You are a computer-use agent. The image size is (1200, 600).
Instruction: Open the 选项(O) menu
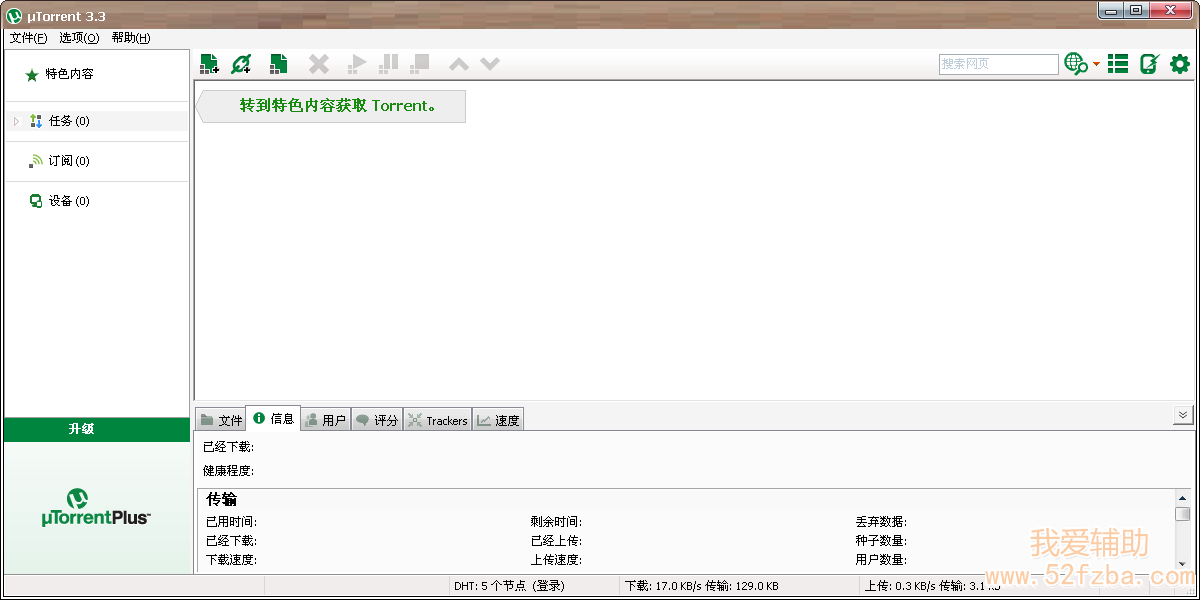point(79,38)
